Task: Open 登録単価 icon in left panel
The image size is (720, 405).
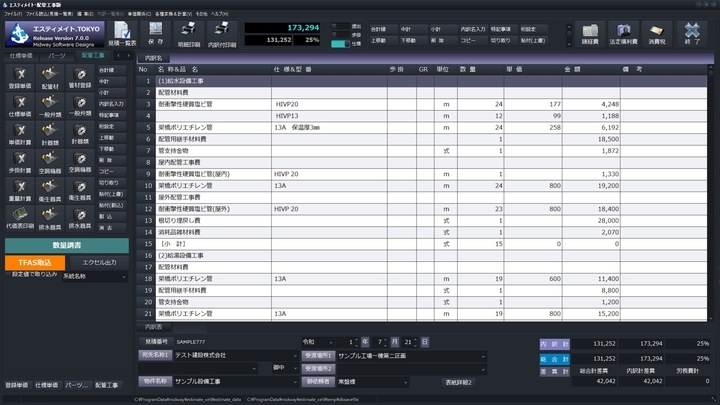Action: pyautogui.click(x=20, y=78)
